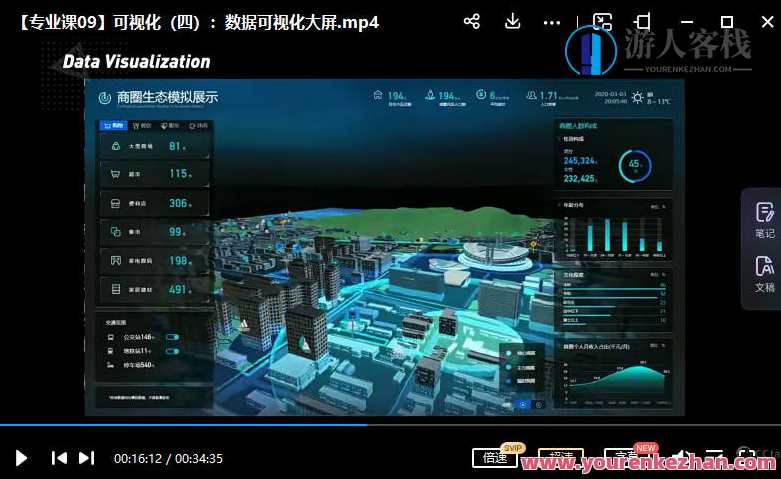
Task: Open the share options icon
Action: pyautogui.click(x=472, y=21)
